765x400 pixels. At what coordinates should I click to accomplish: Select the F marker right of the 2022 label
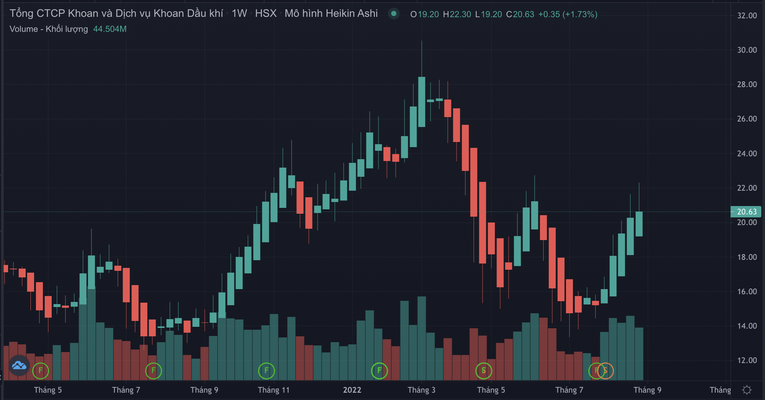[x=379, y=370]
